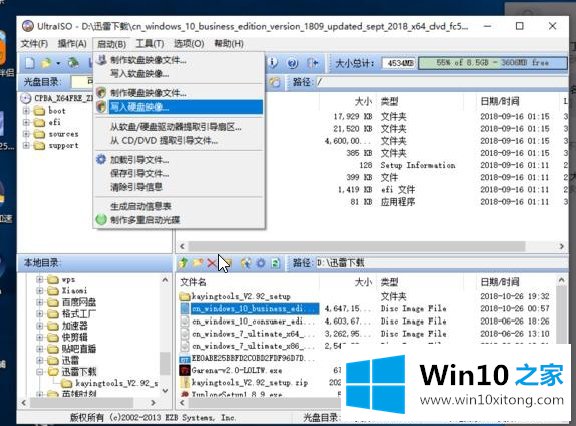Click the green disc icon beside 制作多重启动光碟

pos(101,220)
